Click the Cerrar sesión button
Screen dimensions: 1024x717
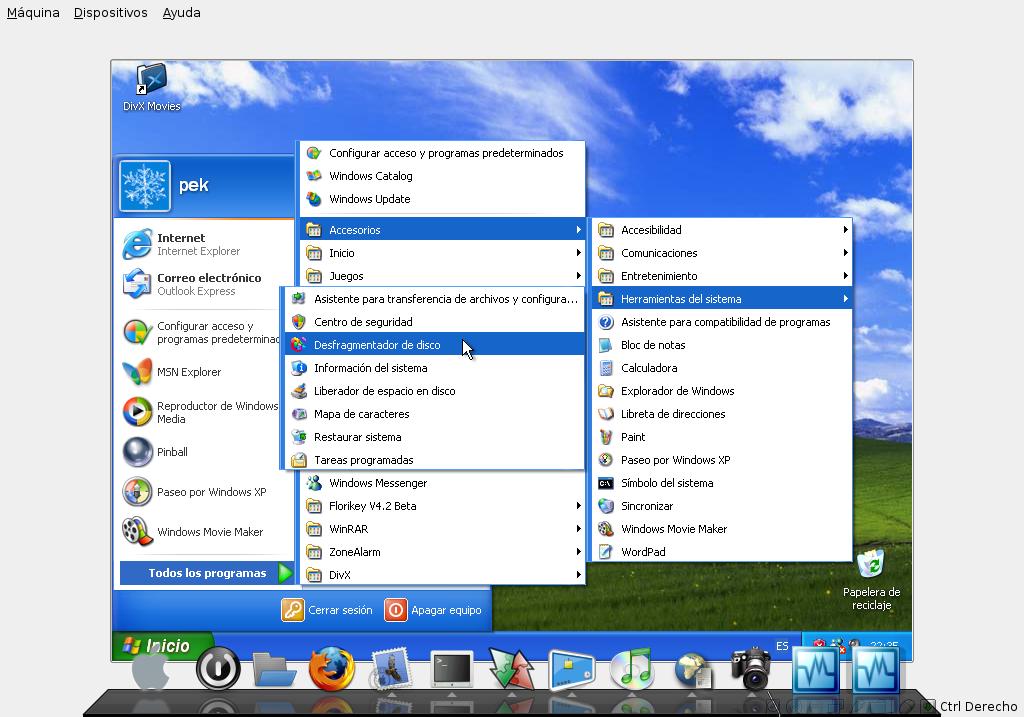pyautogui.click(x=327, y=610)
